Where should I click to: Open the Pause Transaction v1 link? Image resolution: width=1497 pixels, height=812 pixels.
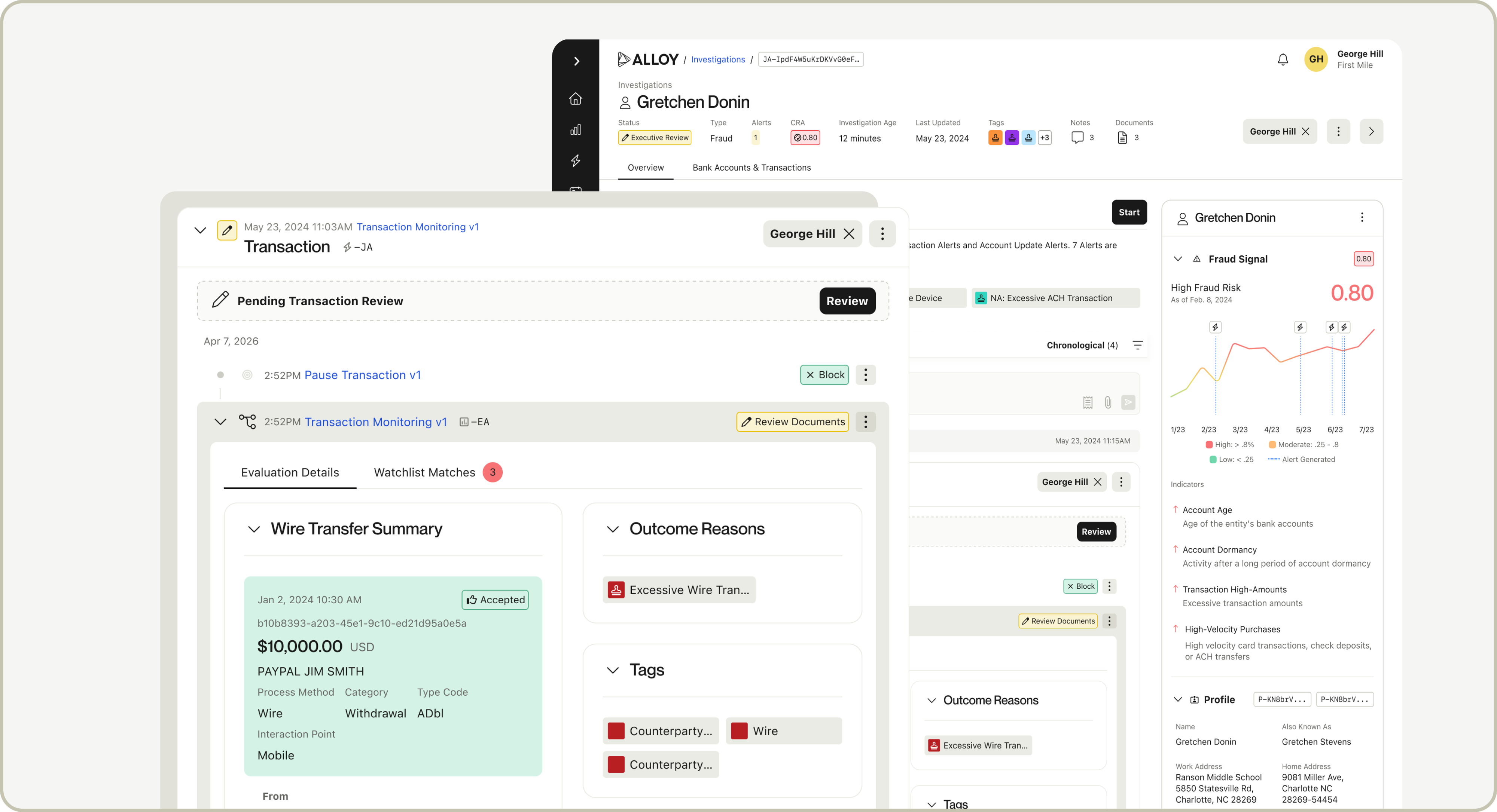point(362,375)
